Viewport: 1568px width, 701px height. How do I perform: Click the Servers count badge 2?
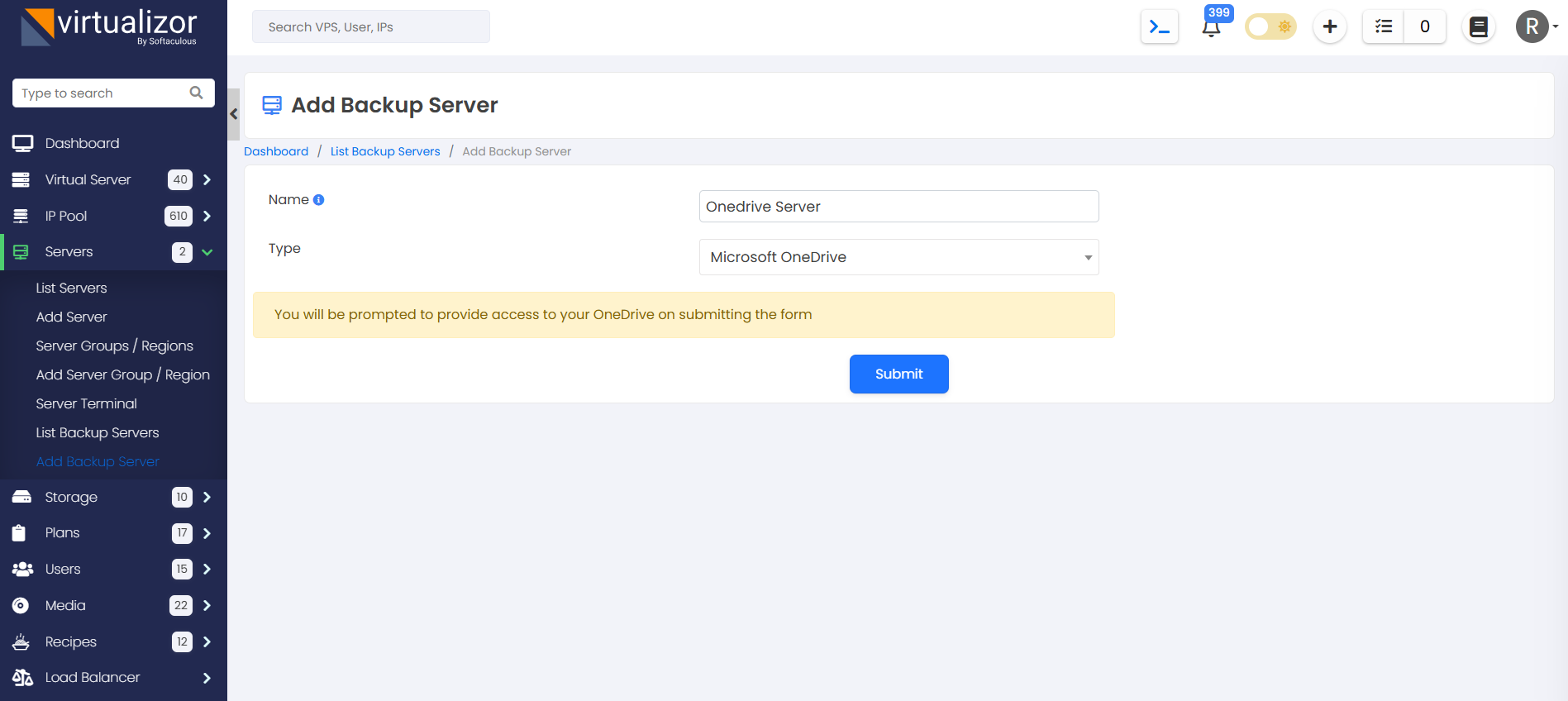click(182, 252)
